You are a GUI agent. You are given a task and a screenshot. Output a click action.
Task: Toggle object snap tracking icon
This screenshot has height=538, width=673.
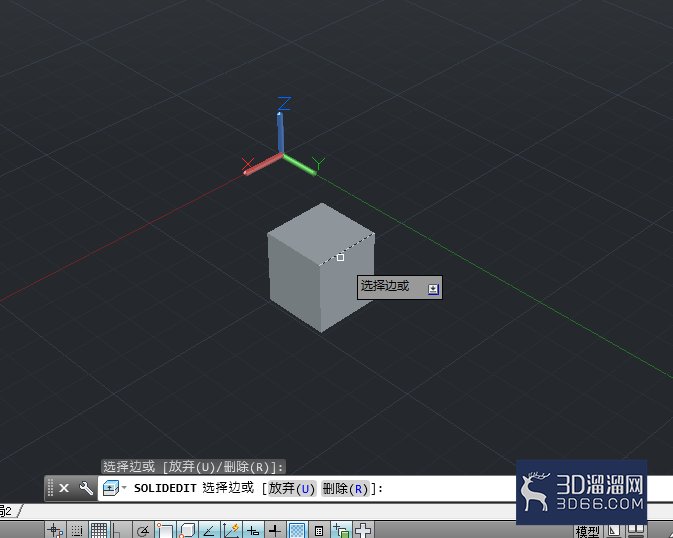pos(209,531)
